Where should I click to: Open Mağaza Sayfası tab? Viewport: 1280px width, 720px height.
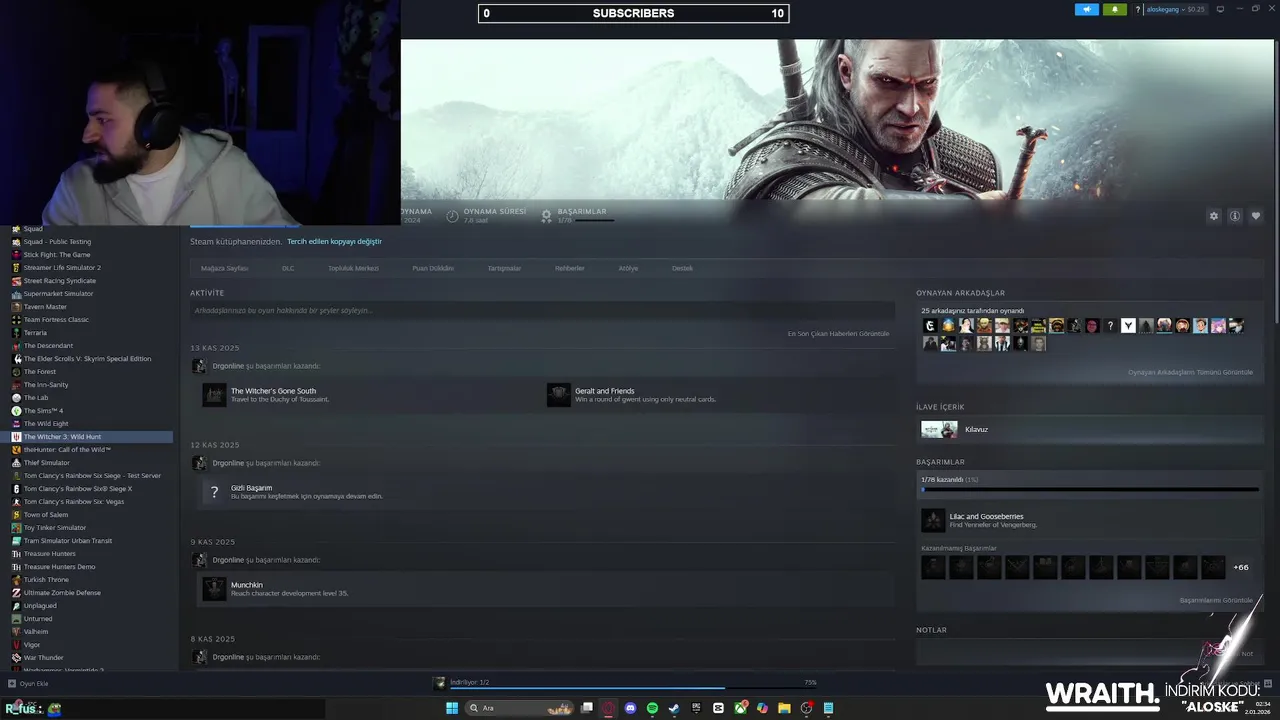pyautogui.click(x=224, y=268)
